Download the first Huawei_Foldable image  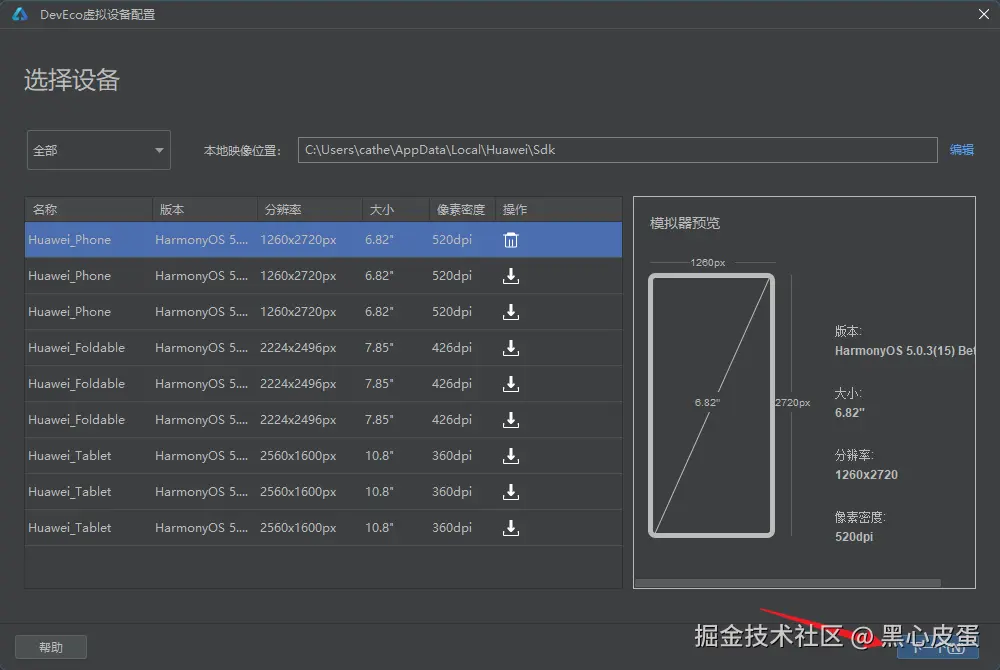[x=511, y=348]
